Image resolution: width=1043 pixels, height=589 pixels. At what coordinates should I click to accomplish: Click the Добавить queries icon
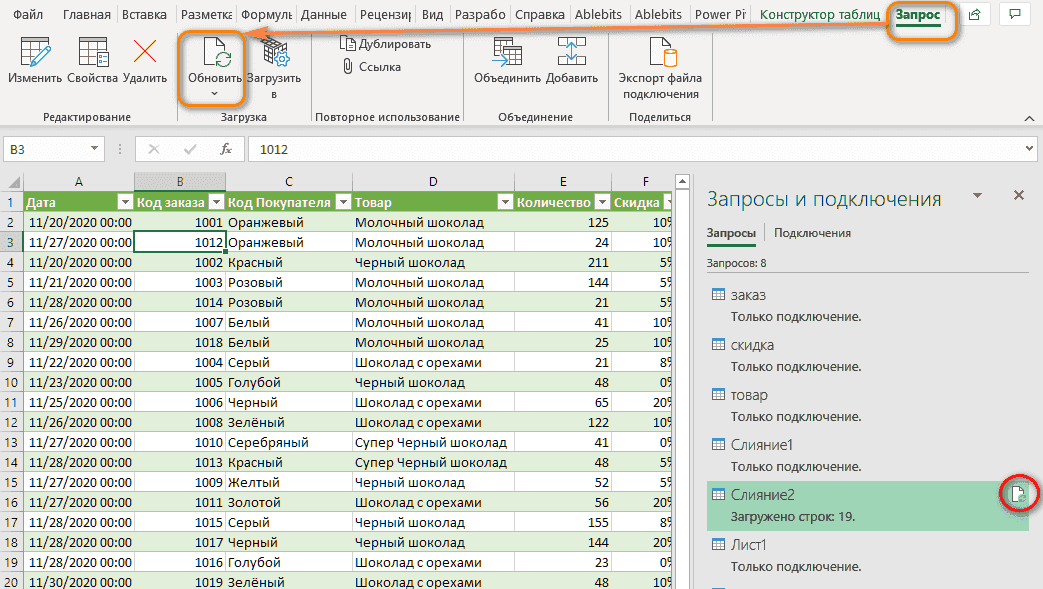click(572, 53)
